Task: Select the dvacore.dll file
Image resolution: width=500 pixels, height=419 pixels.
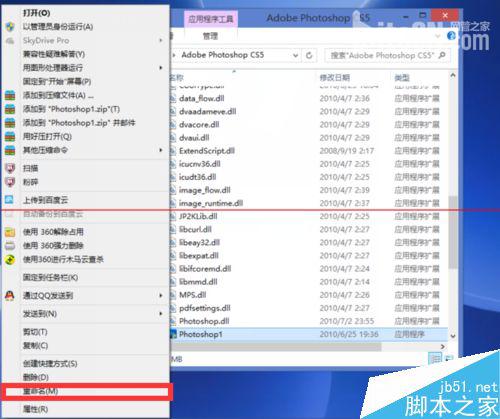Action: (x=199, y=125)
